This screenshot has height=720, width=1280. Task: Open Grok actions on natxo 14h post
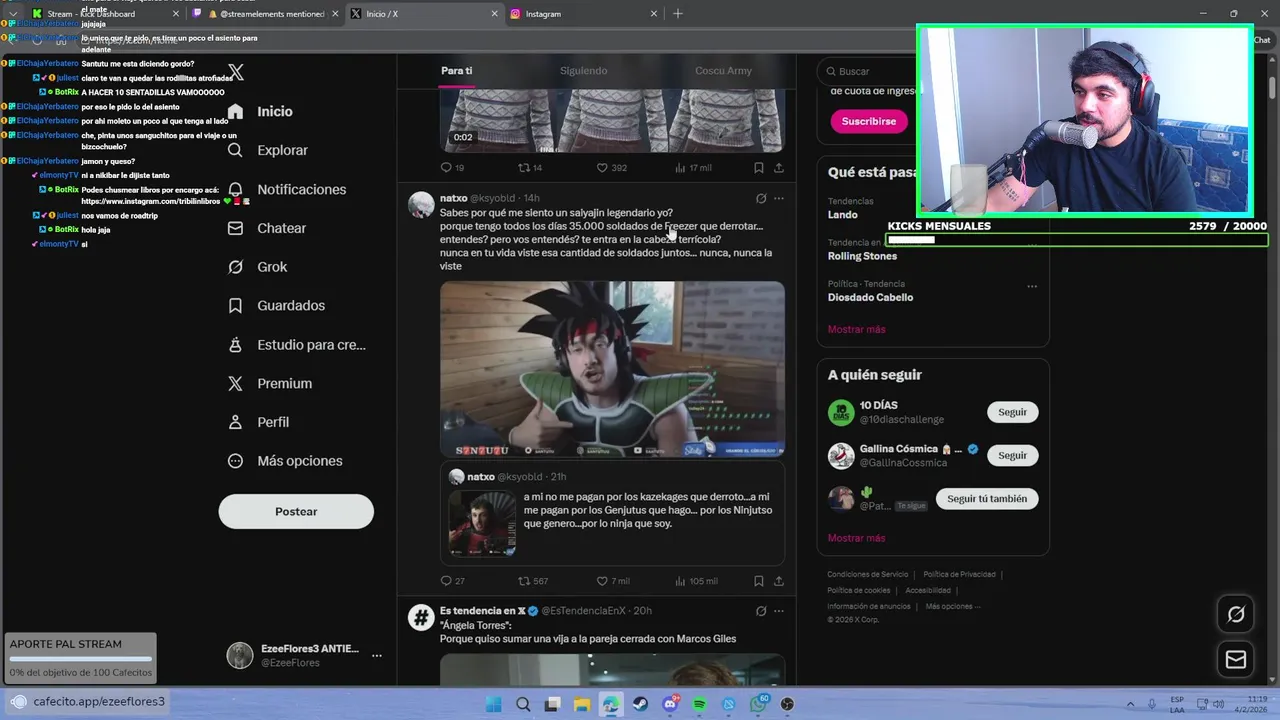tap(761, 198)
